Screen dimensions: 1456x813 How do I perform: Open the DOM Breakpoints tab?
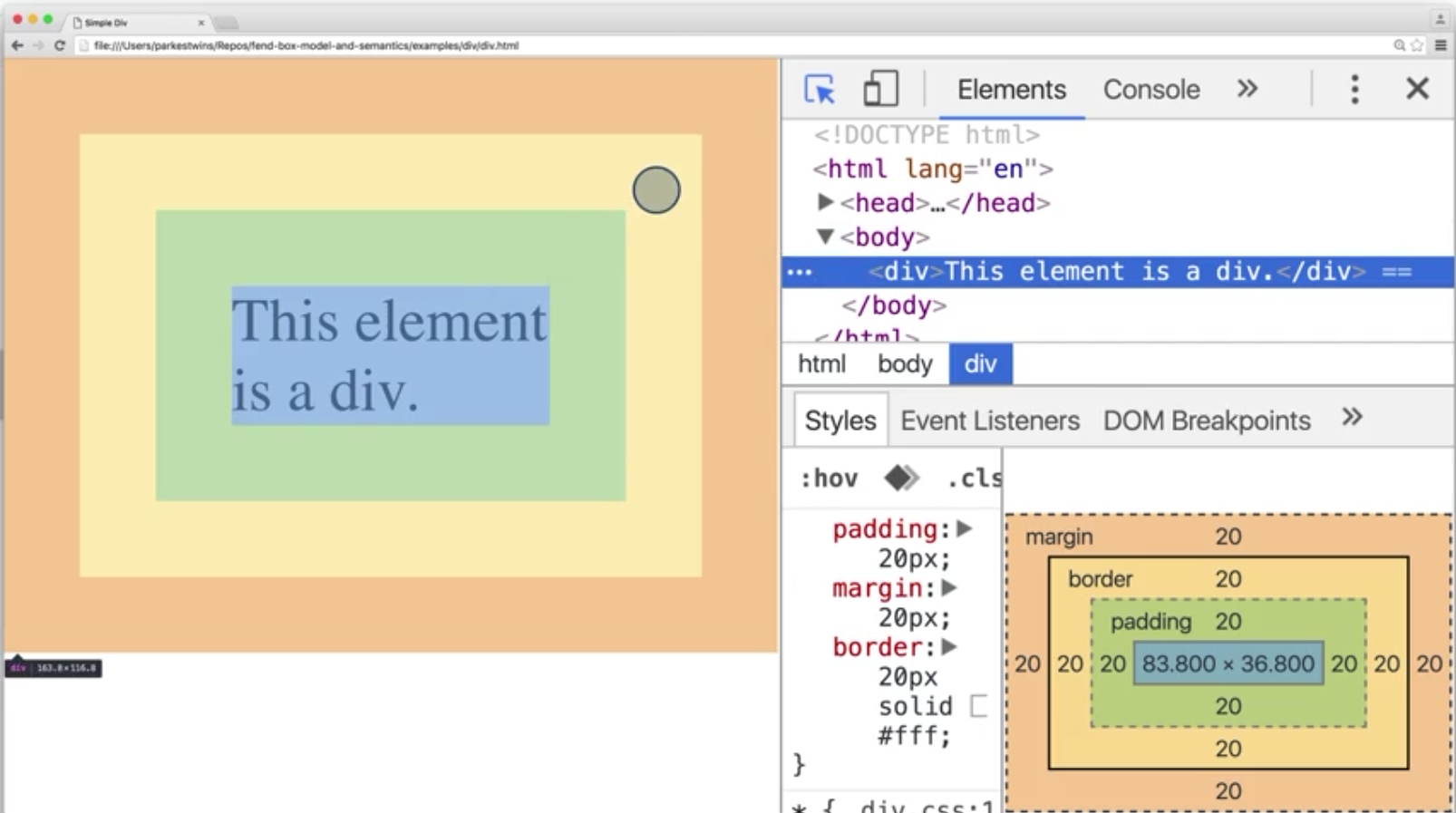tap(1207, 421)
